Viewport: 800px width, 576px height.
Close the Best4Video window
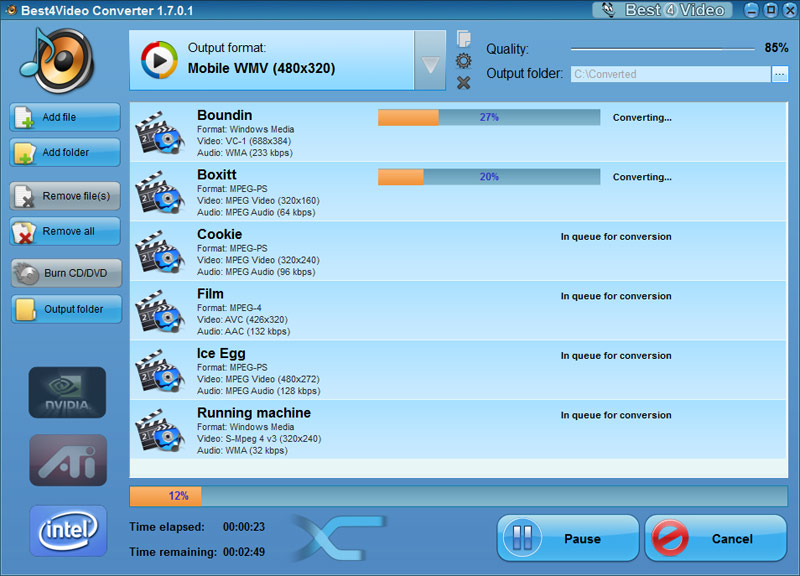point(789,10)
